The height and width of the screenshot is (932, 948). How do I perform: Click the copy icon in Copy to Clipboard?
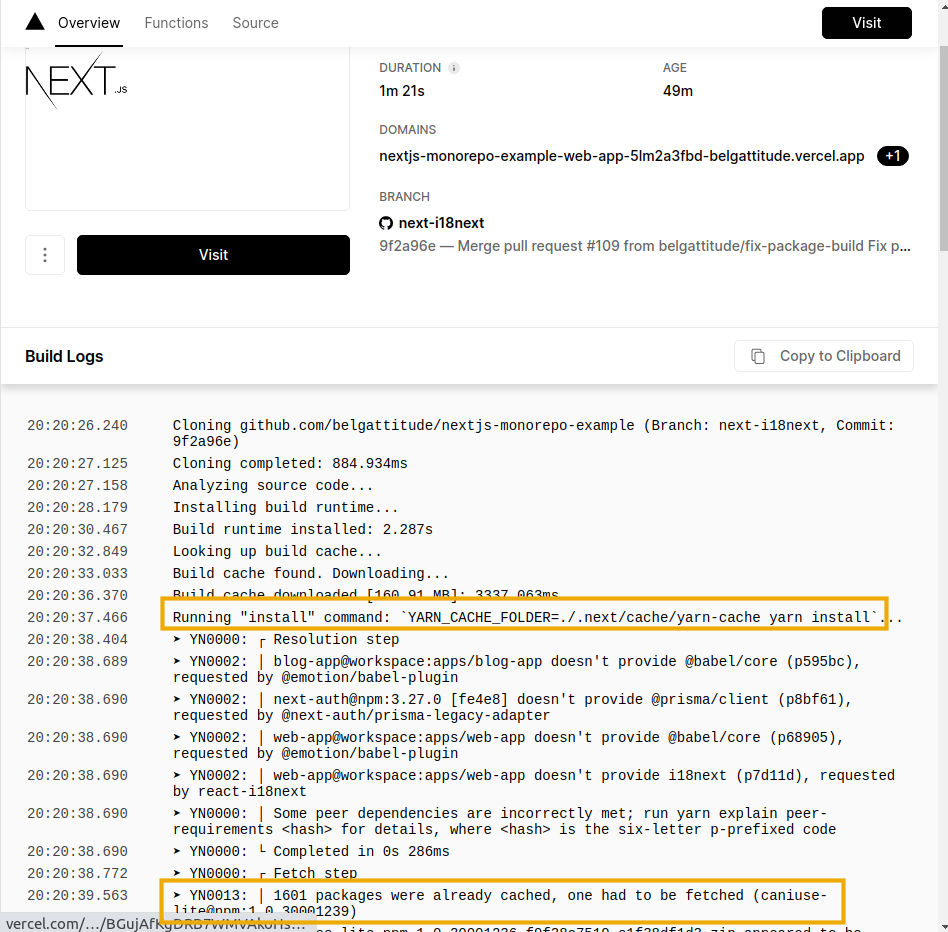[757, 356]
